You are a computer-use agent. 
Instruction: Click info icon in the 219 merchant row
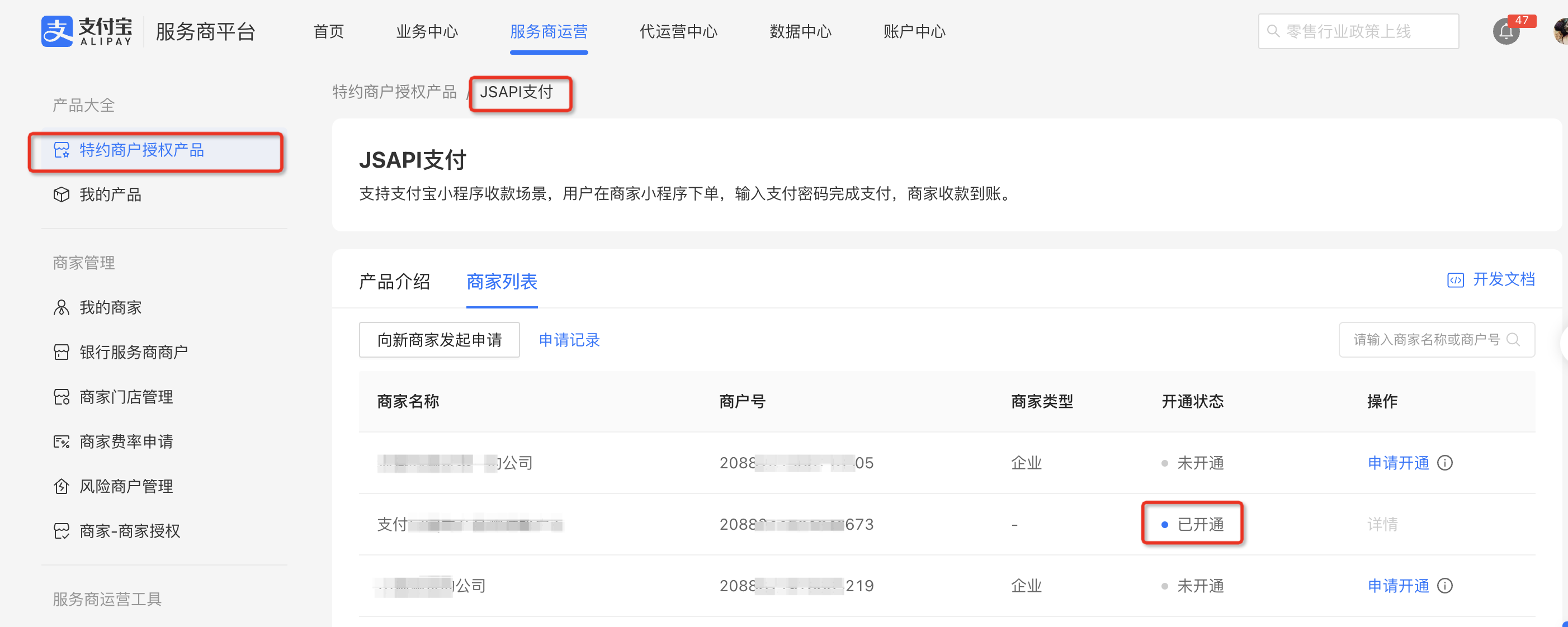coord(1445,586)
